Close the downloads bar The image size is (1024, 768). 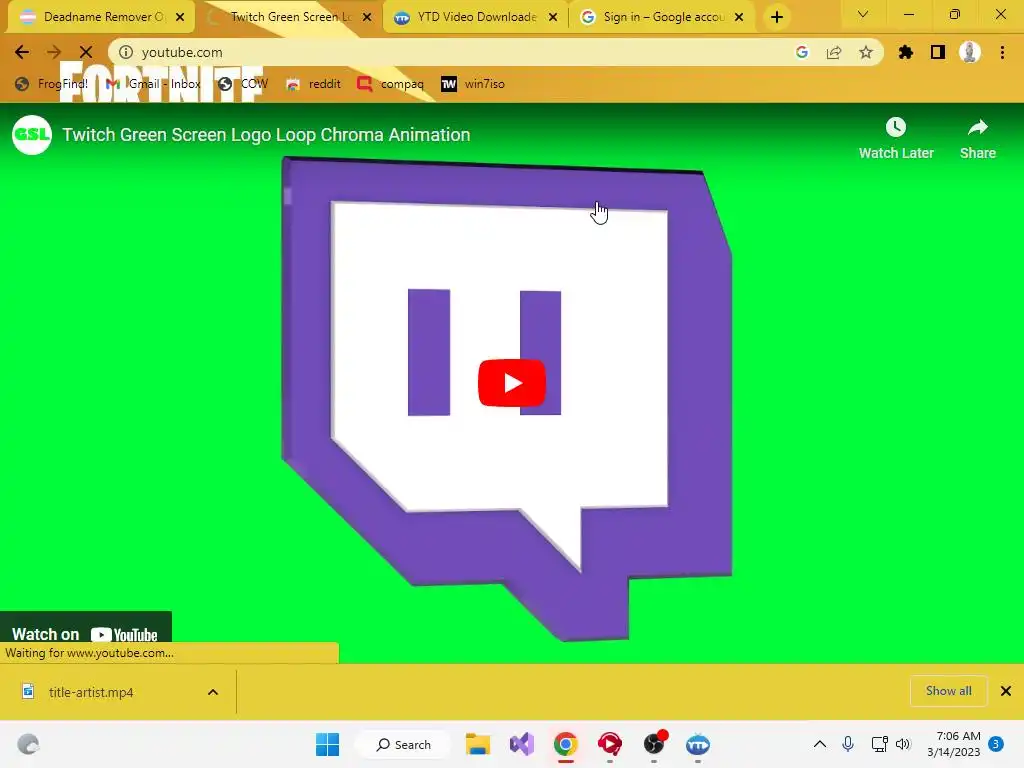pos(1006,691)
